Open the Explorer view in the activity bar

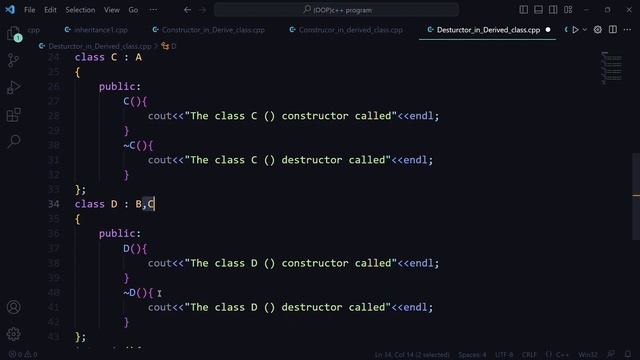click(13, 33)
